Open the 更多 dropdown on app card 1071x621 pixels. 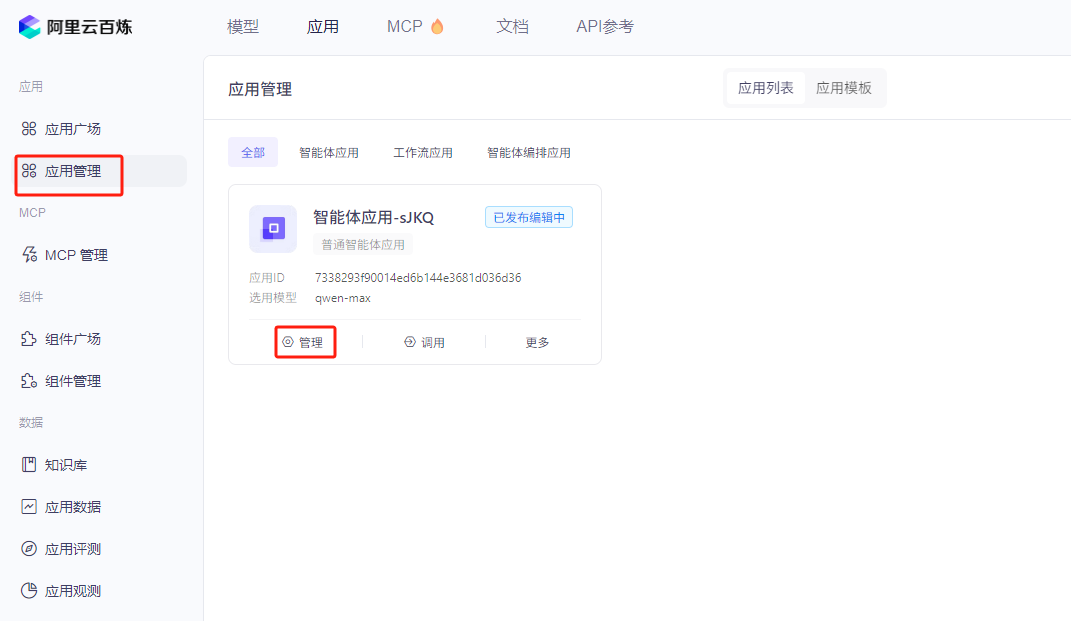(x=537, y=342)
